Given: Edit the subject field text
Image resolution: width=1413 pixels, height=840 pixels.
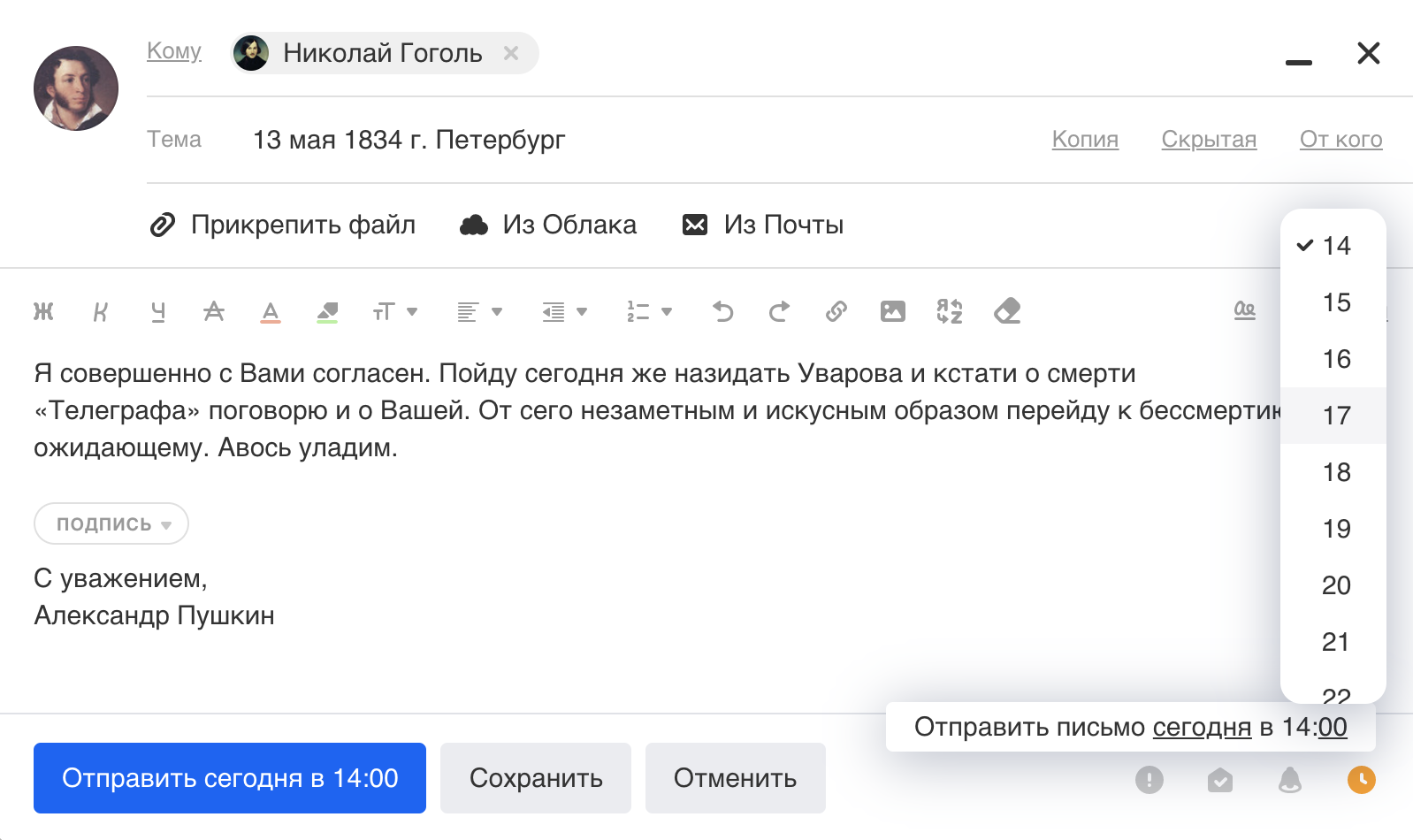Looking at the screenshot, I should click(409, 140).
